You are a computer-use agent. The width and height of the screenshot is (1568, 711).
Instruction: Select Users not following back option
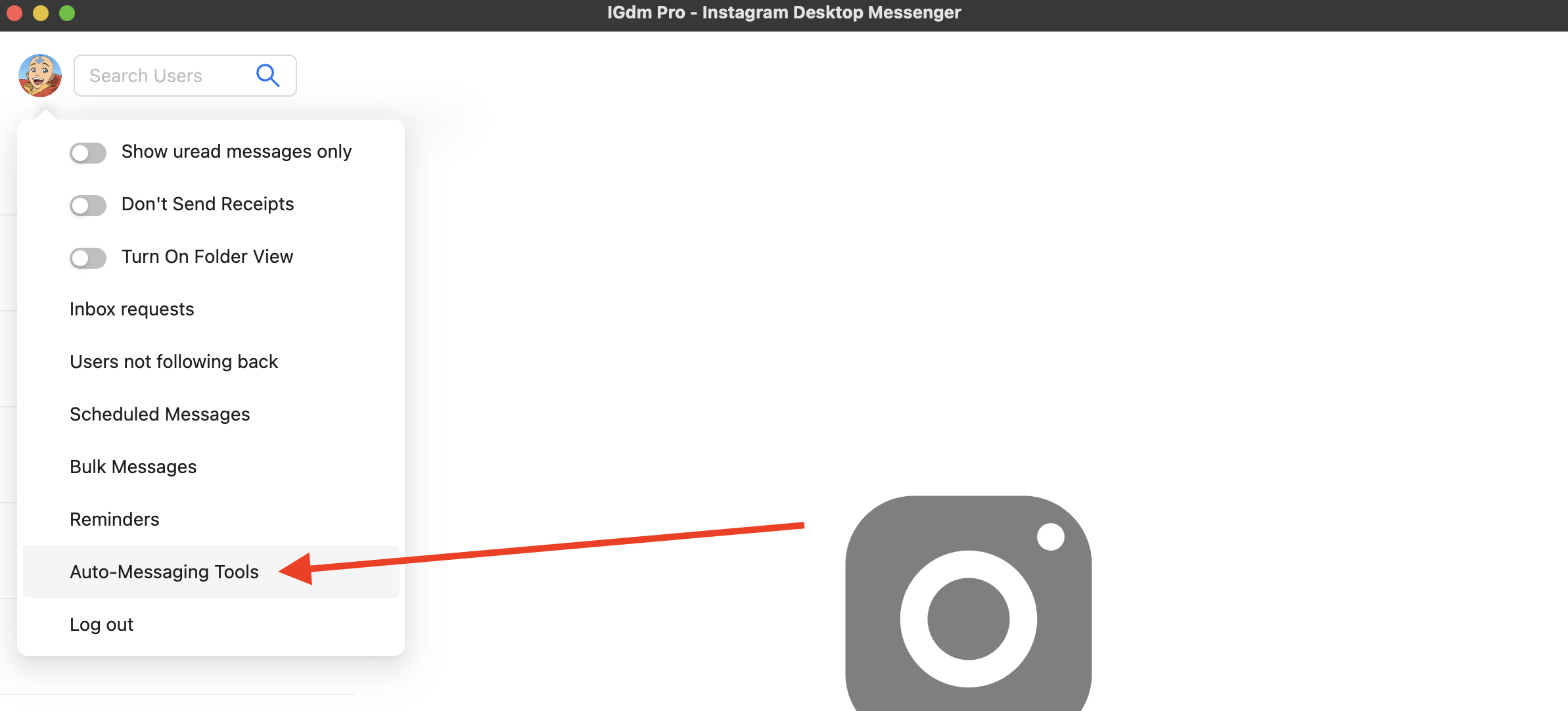pyautogui.click(x=173, y=361)
